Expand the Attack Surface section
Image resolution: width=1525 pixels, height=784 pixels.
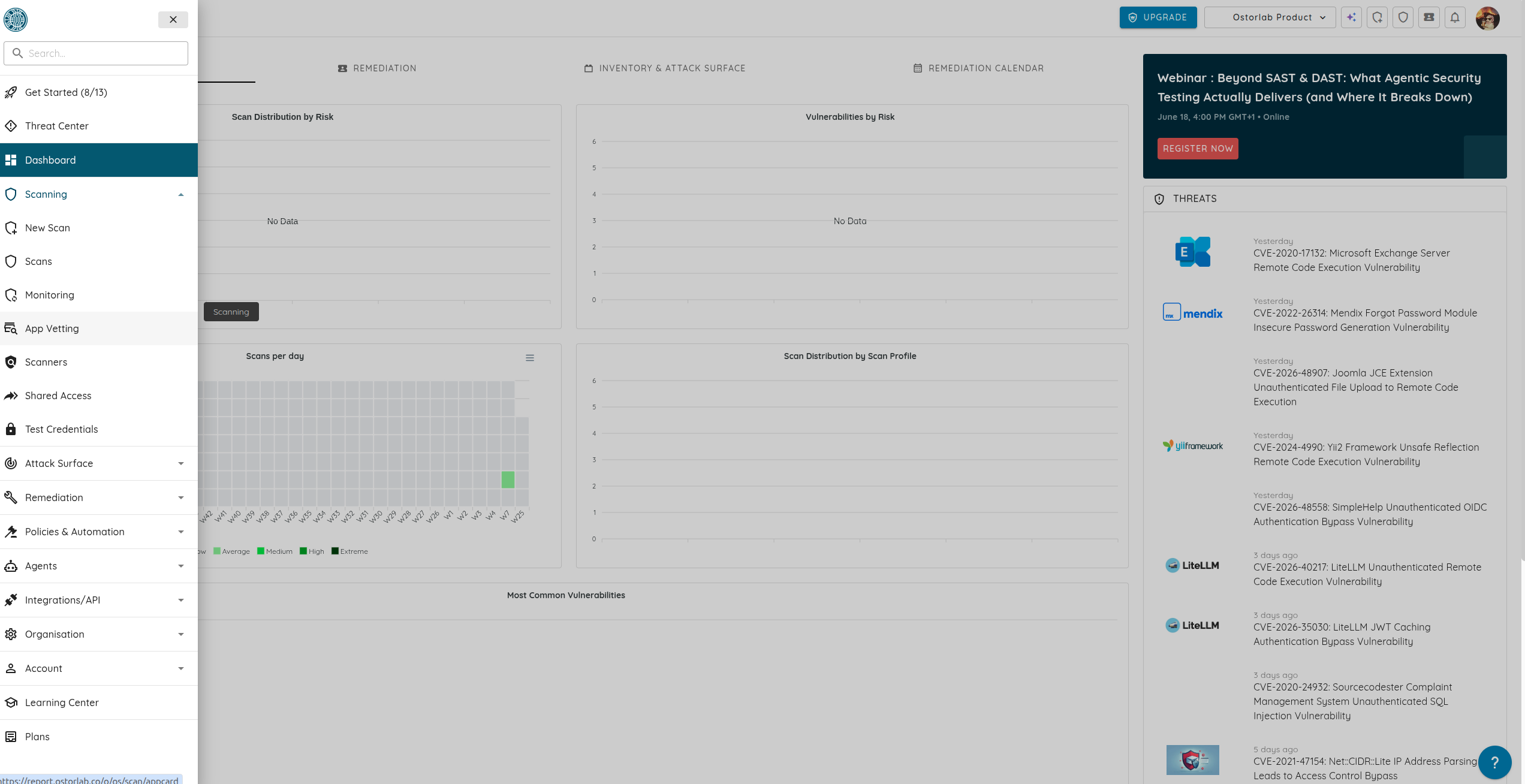(99, 463)
